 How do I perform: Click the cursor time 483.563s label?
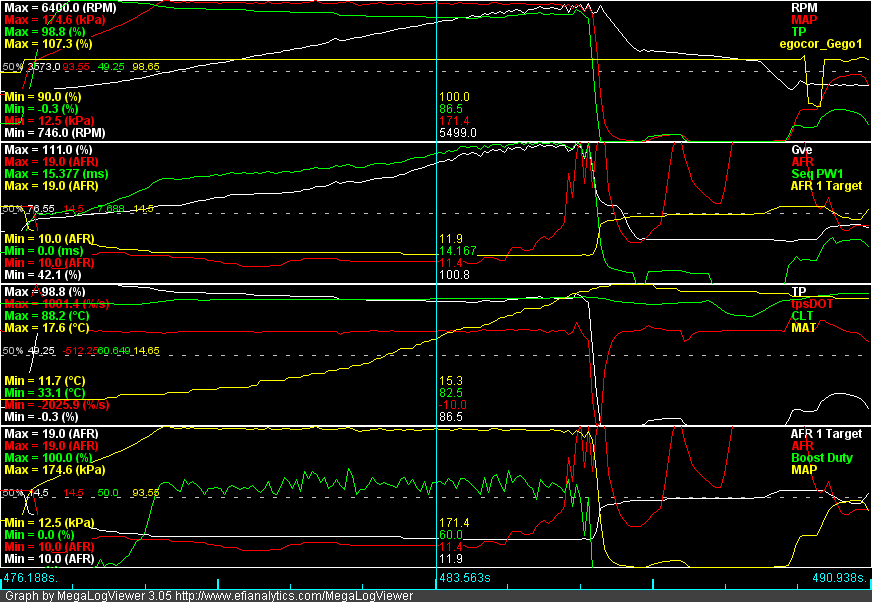click(467, 578)
